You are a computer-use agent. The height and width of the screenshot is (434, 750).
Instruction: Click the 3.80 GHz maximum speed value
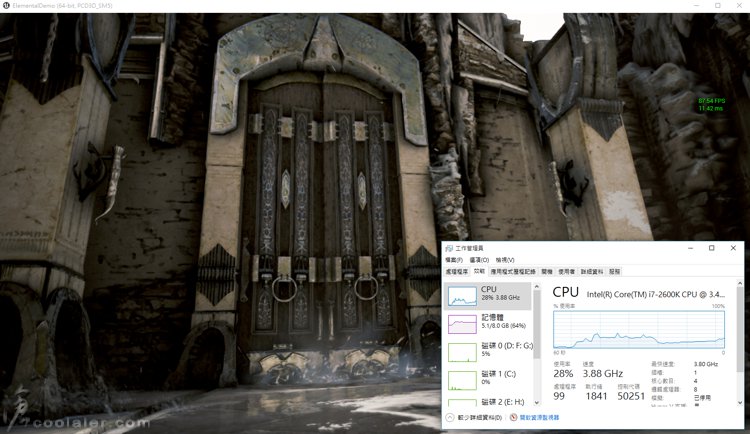click(706, 364)
